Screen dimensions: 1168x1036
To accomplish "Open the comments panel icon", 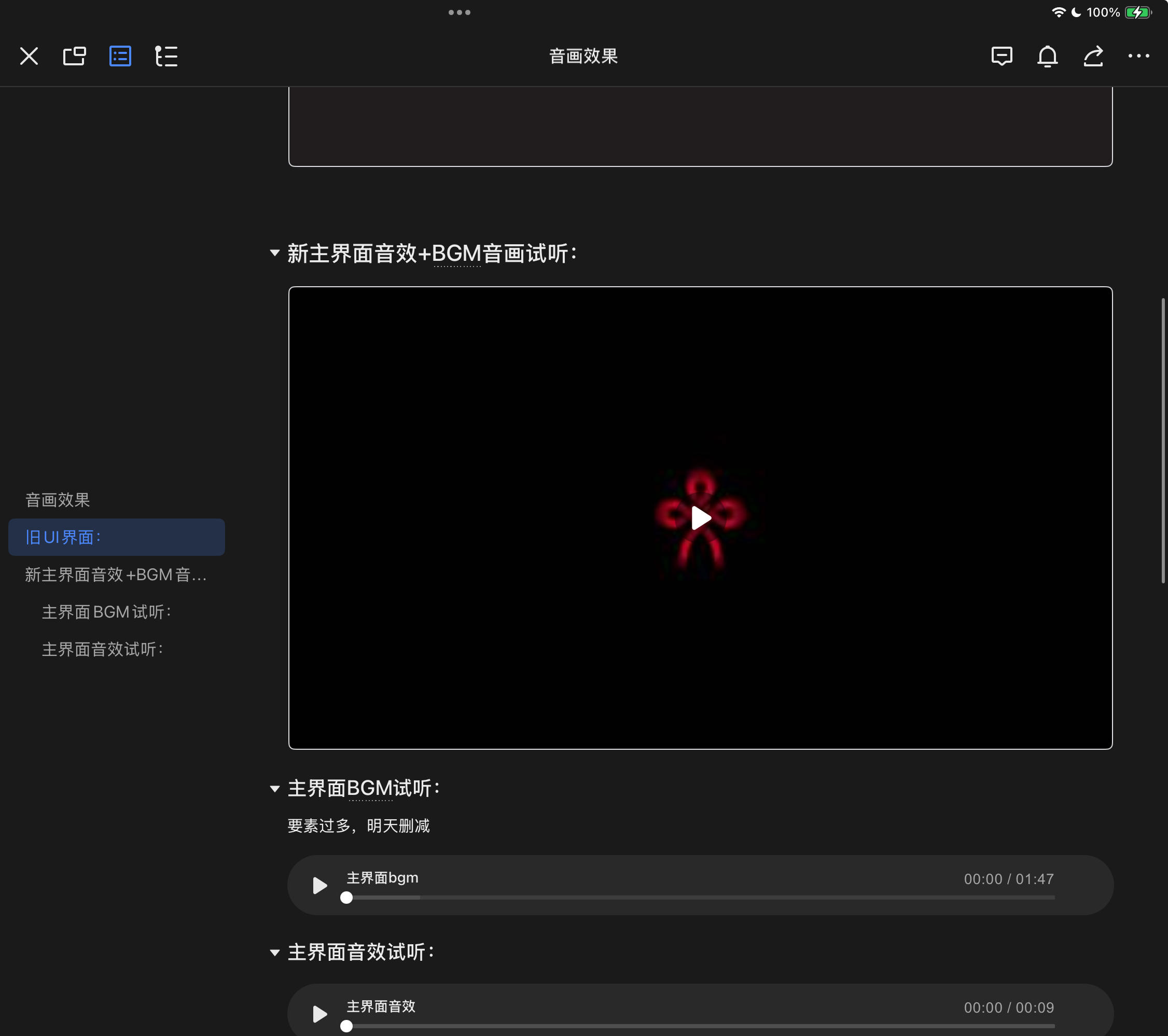I will pyautogui.click(x=1002, y=56).
